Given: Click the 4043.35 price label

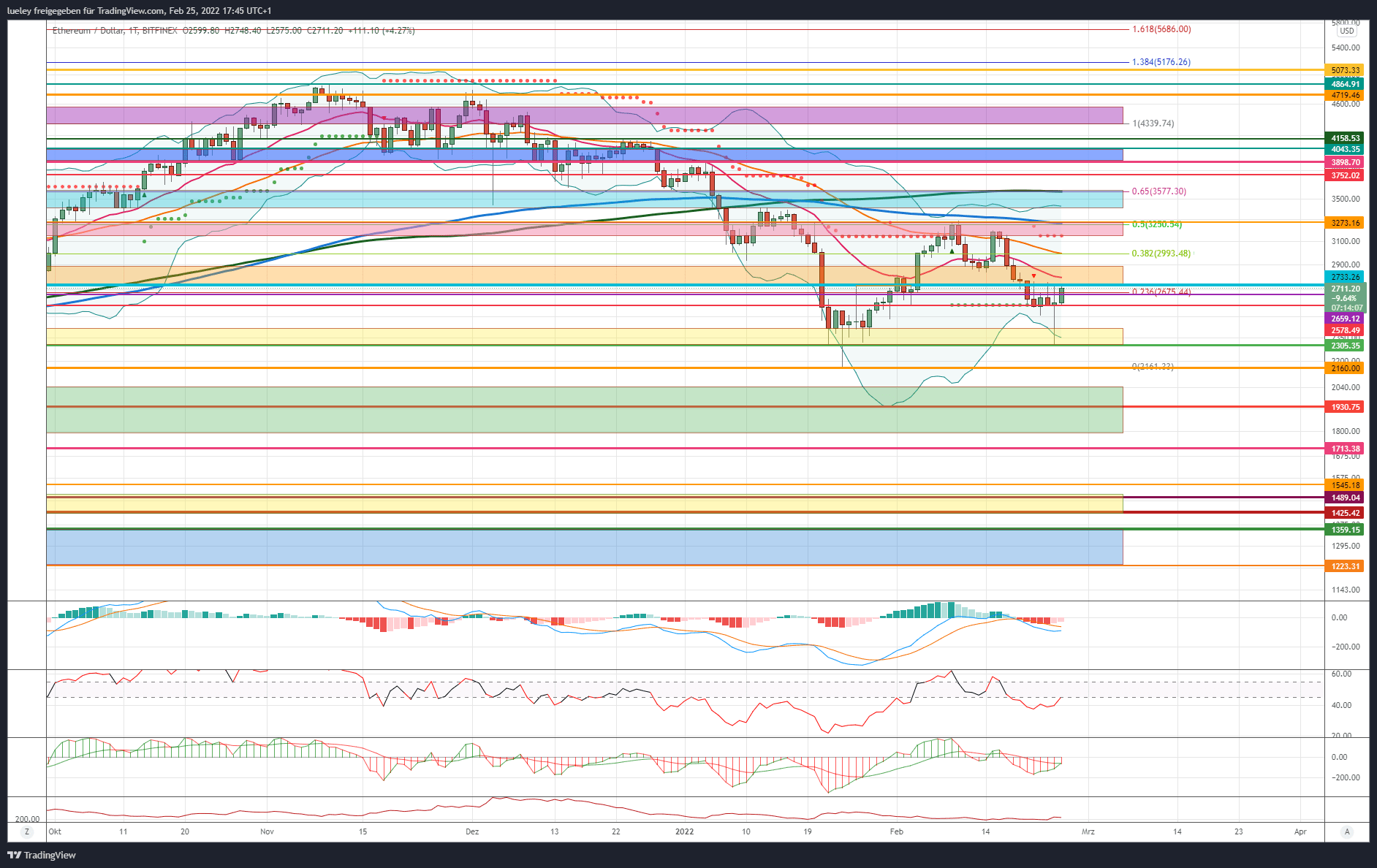Looking at the screenshot, I should [x=1345, y=150].
